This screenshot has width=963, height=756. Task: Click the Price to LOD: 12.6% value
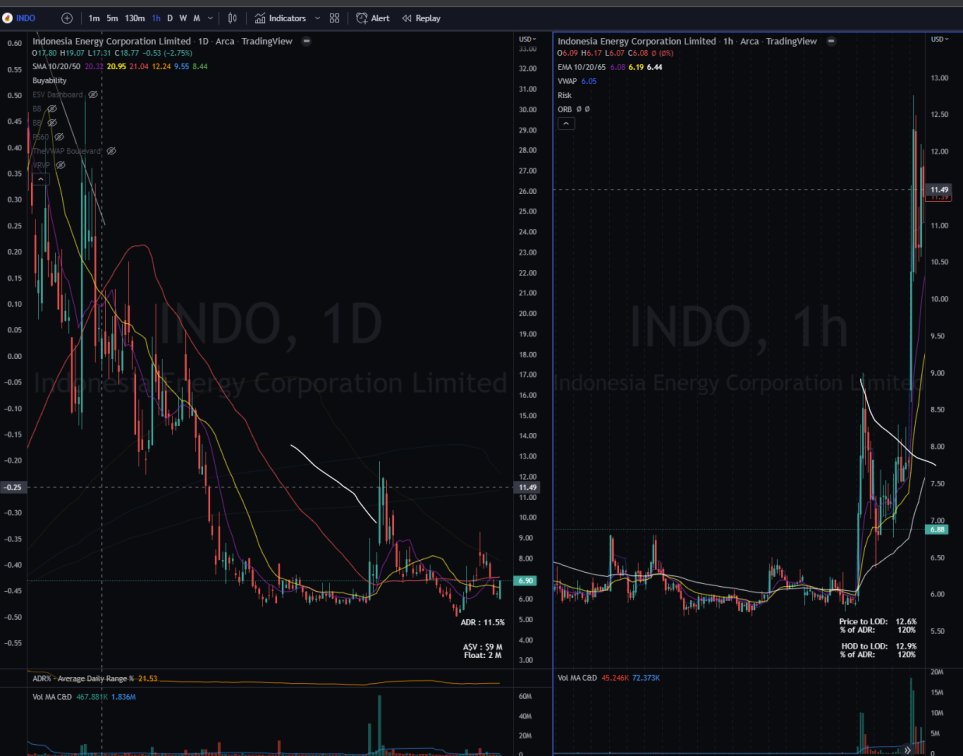click(906, 622)
